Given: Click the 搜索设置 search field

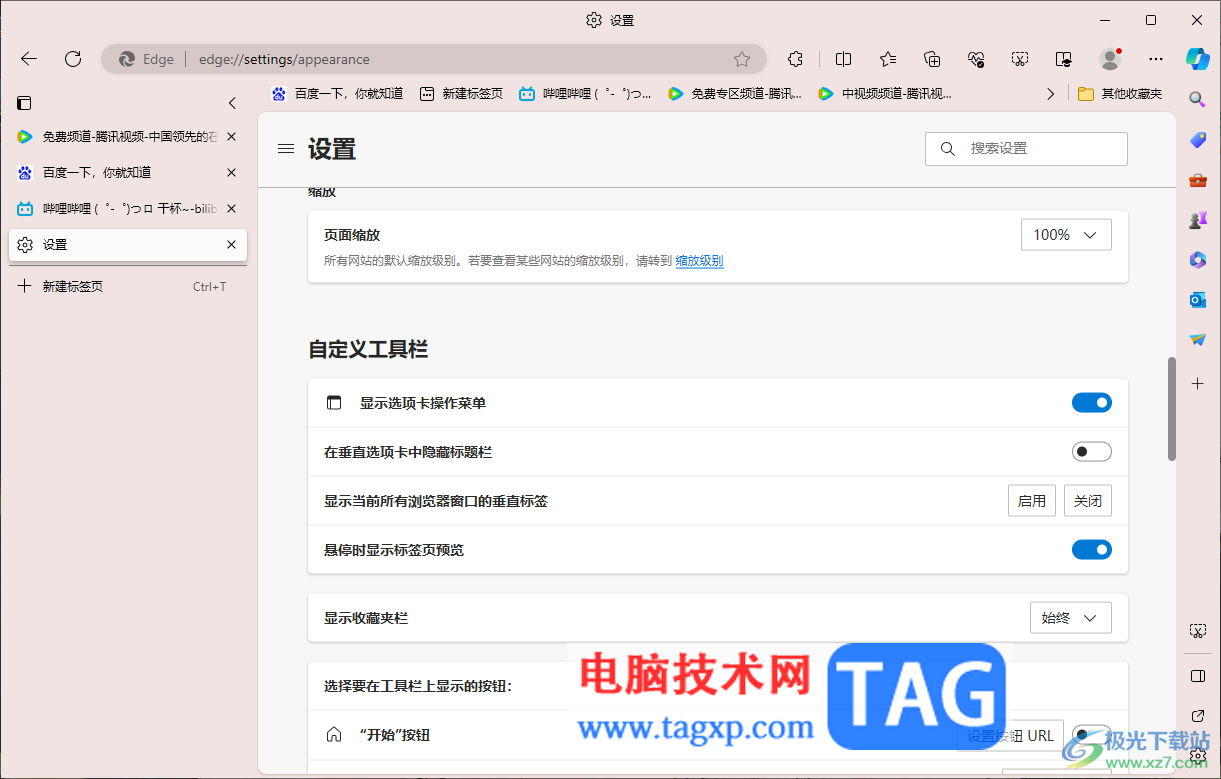Looking at the screenshot, I should coord(1026,149).
